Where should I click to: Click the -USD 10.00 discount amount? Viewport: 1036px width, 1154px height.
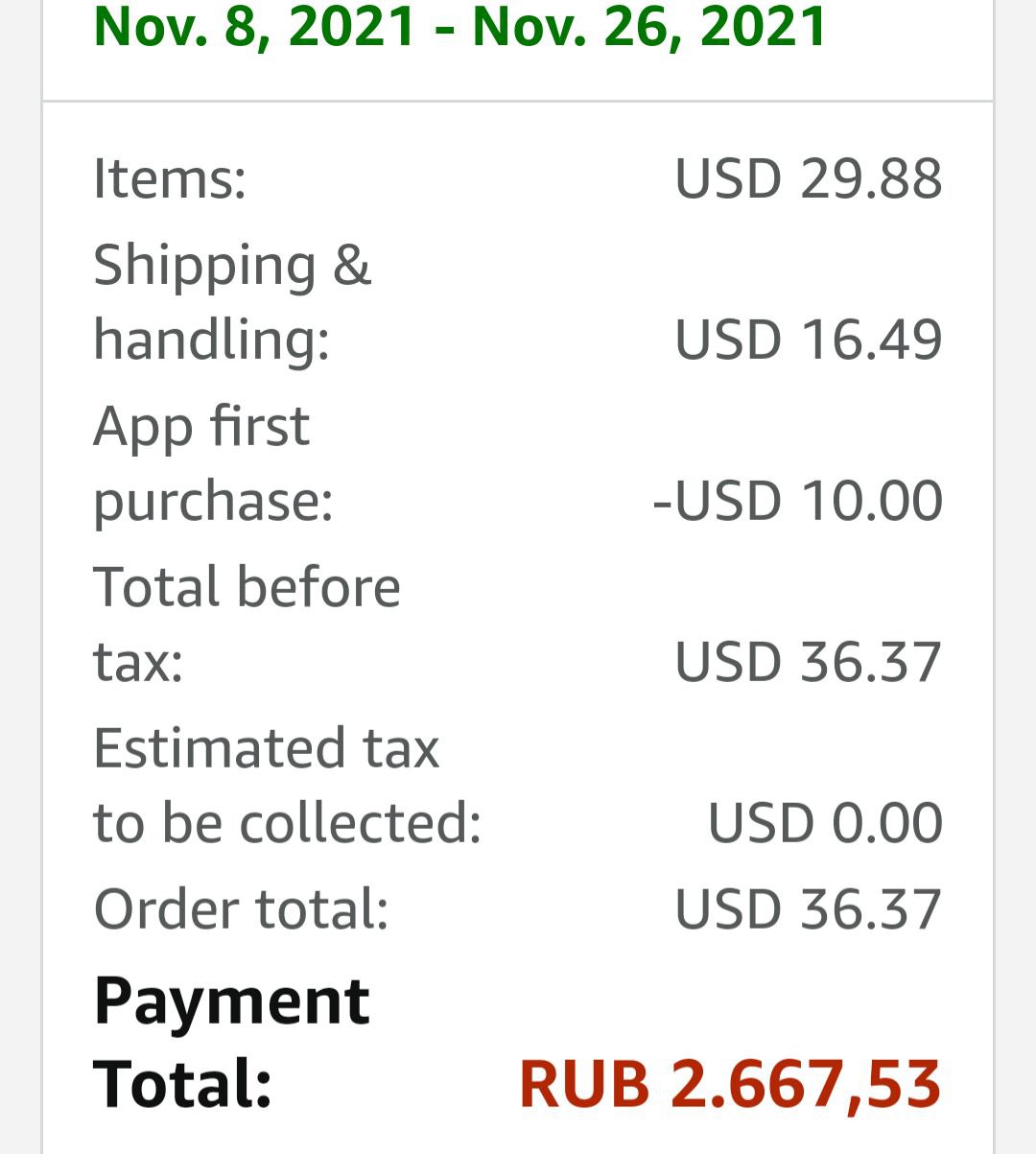[x=797, y=501]
